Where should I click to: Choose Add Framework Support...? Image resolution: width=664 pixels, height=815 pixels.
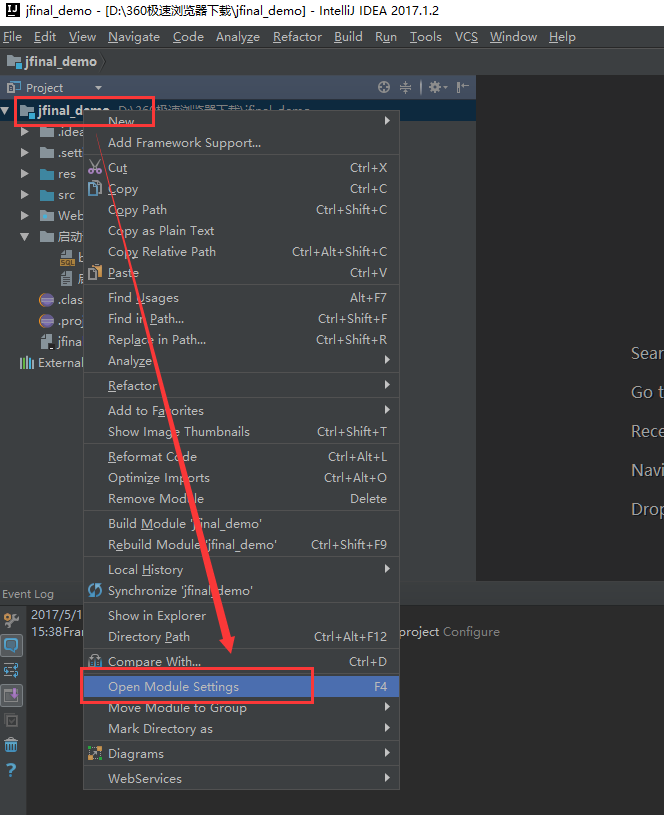click(241, 142)
